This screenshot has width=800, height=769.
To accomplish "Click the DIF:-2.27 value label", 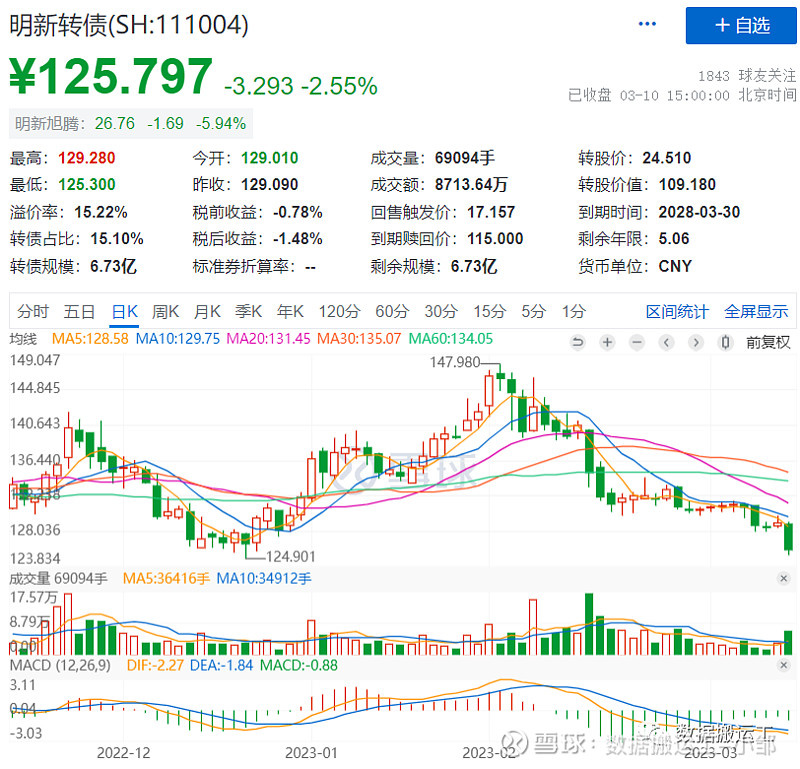I will pos(155,665).
